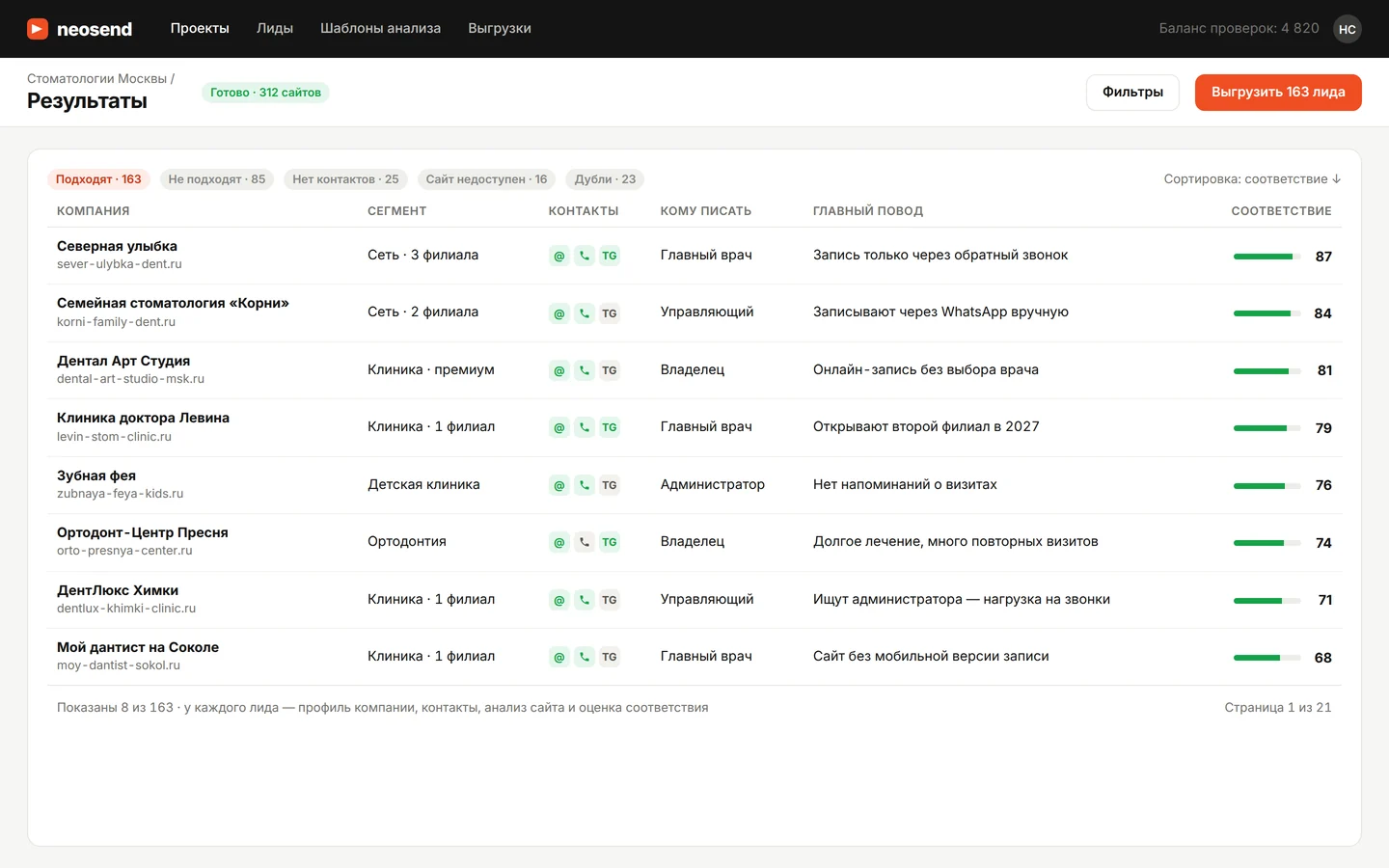Click phone icon for Ортодонт-Центр Пресня
The height and width of the screenshot is (868, 1389).
585,542
